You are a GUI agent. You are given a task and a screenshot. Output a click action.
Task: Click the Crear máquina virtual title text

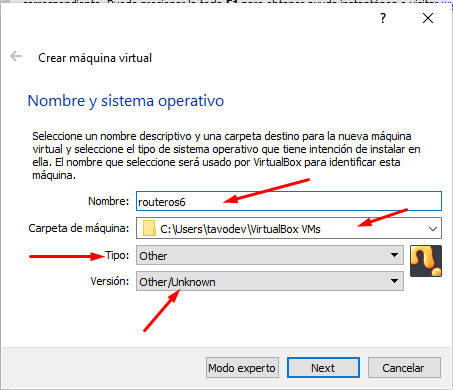[x=95, y=58]
